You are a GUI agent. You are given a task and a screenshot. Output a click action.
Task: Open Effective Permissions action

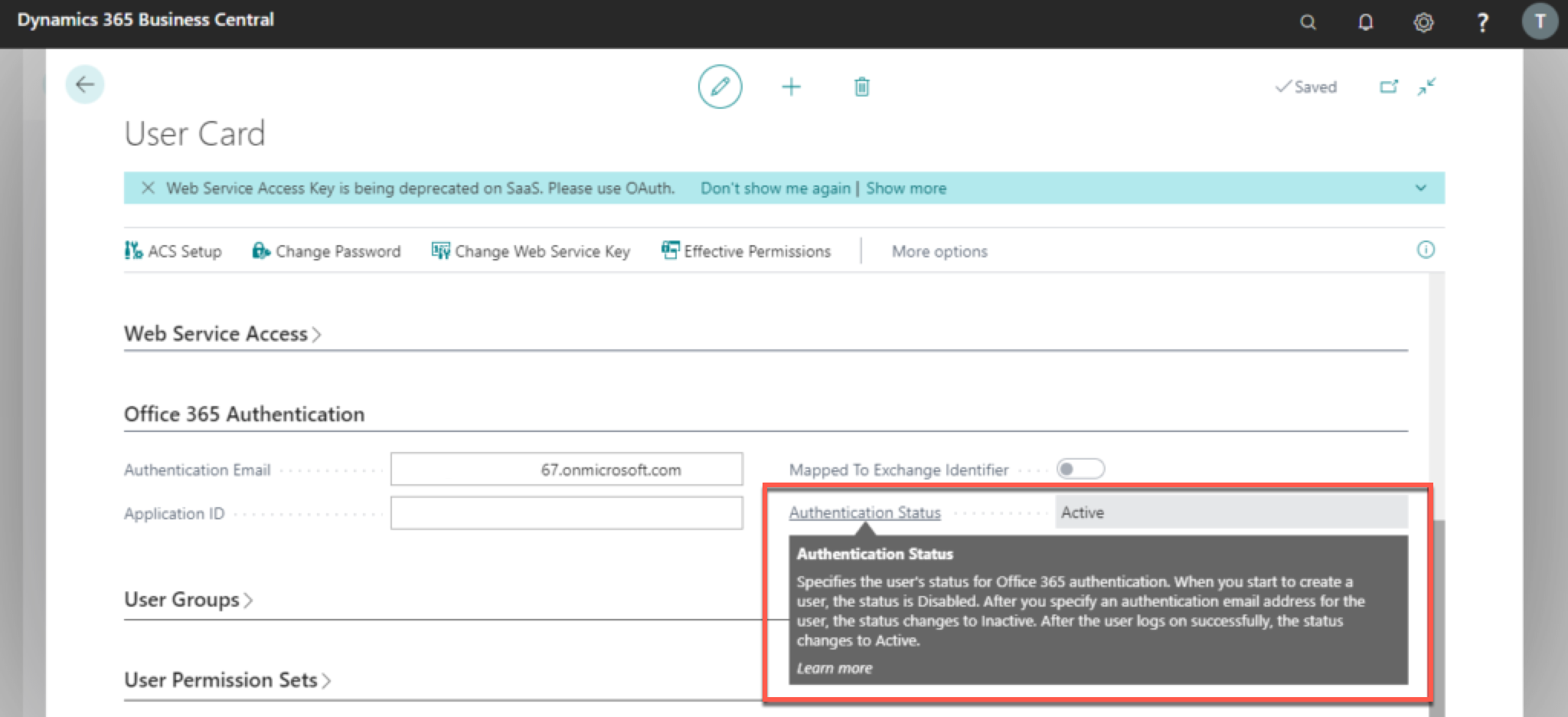click(746, 251)
